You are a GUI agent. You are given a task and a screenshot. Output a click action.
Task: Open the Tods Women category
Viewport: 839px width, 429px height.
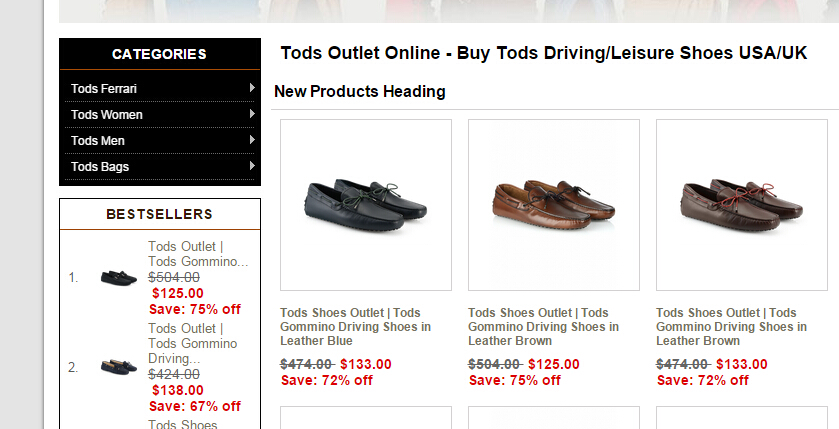[x=107, y=115]
